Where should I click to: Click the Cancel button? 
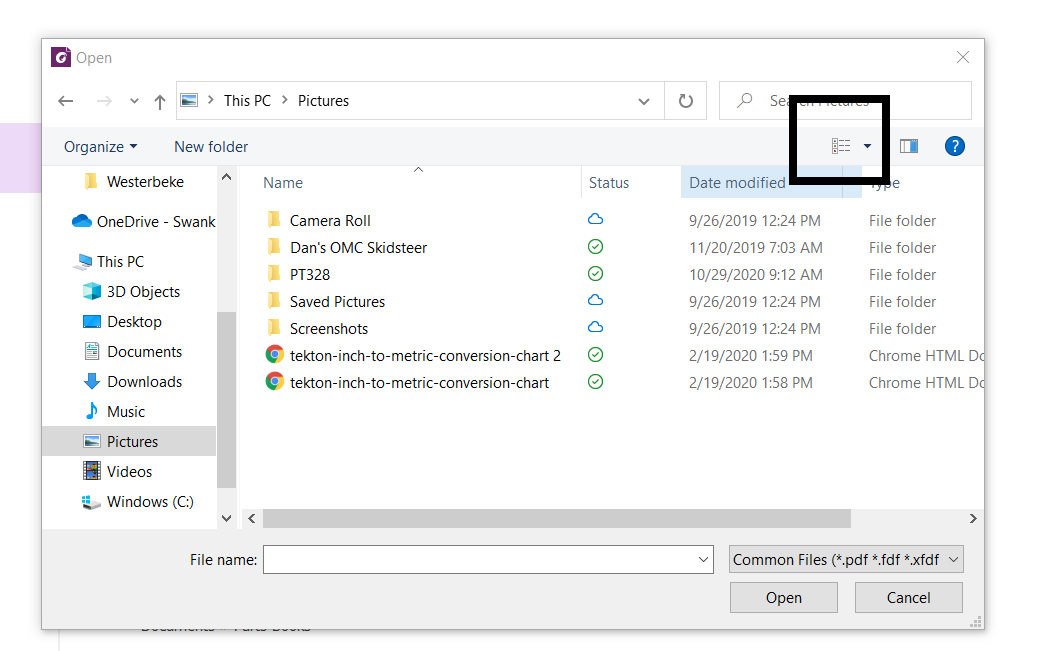[908, 598]
